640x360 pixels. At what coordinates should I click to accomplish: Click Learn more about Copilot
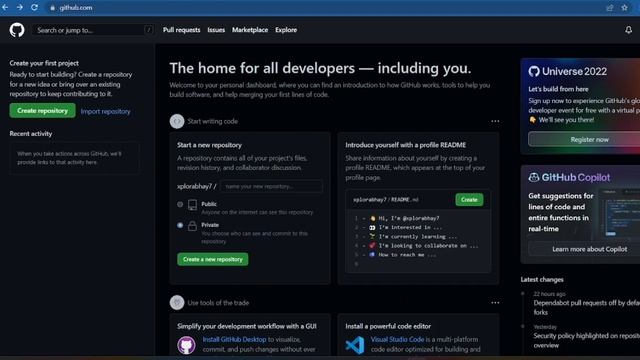(589, 249)
